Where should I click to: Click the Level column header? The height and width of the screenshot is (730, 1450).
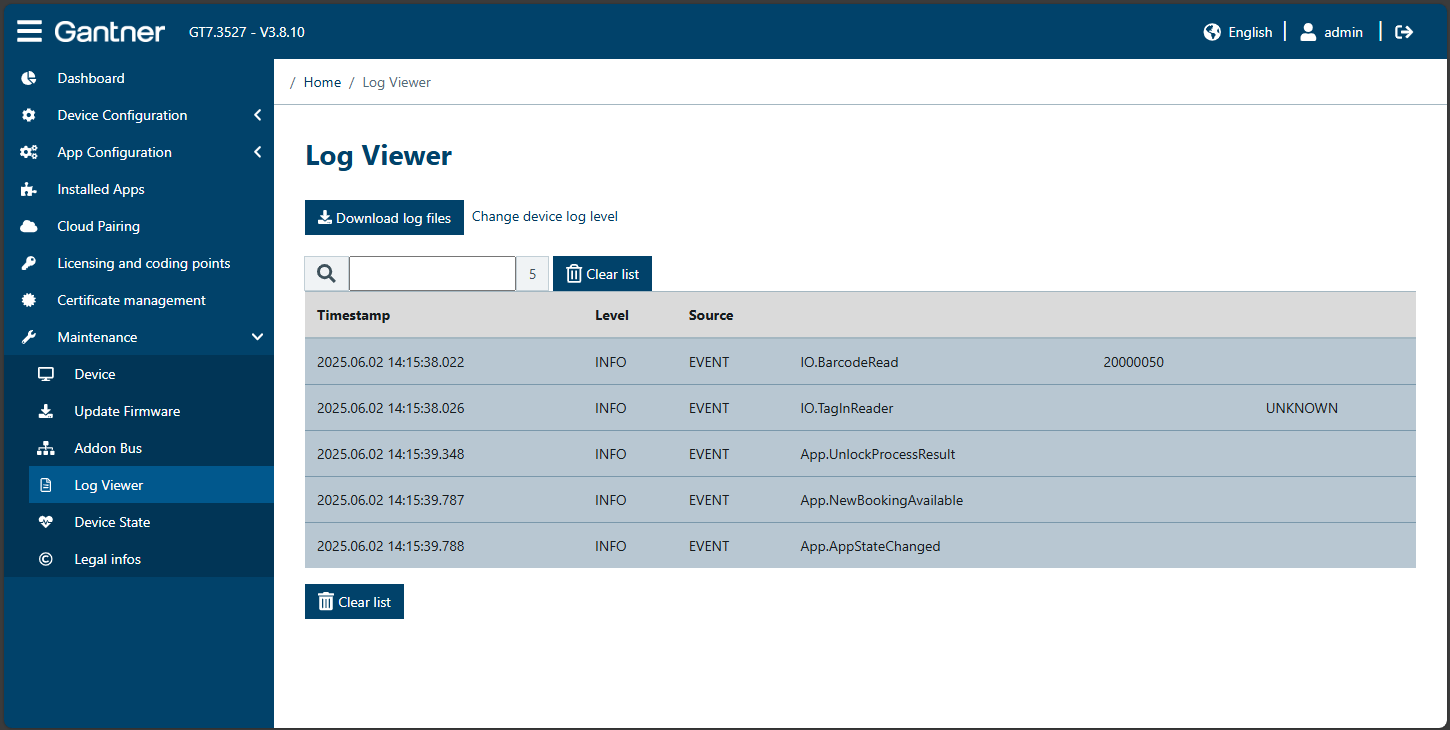[x=612, y=315]
